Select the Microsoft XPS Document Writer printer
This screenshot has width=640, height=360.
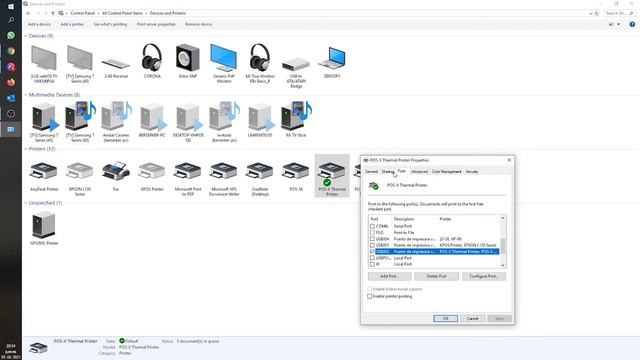click(224, 179)
